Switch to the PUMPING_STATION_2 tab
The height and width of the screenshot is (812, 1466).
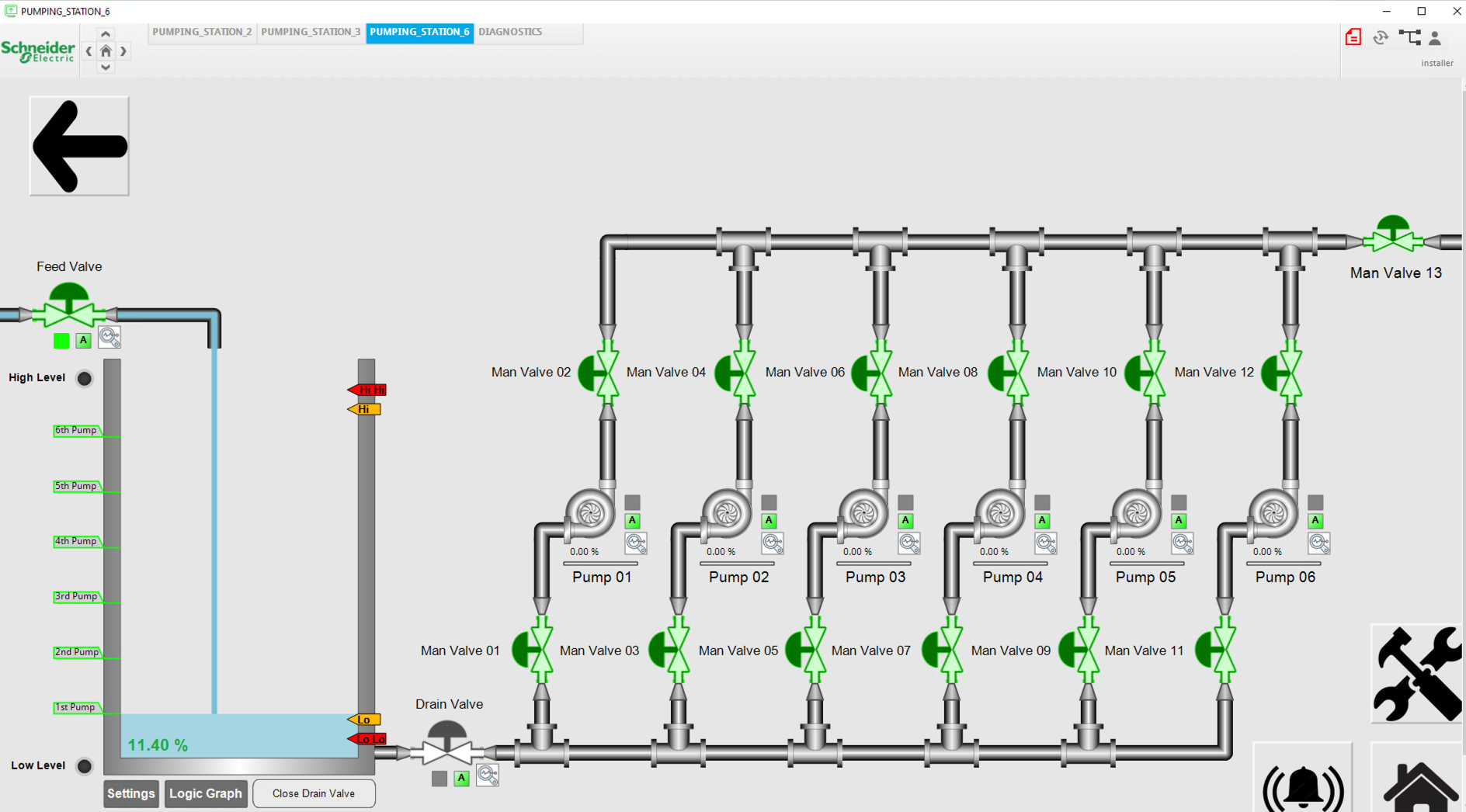point(202,32)
